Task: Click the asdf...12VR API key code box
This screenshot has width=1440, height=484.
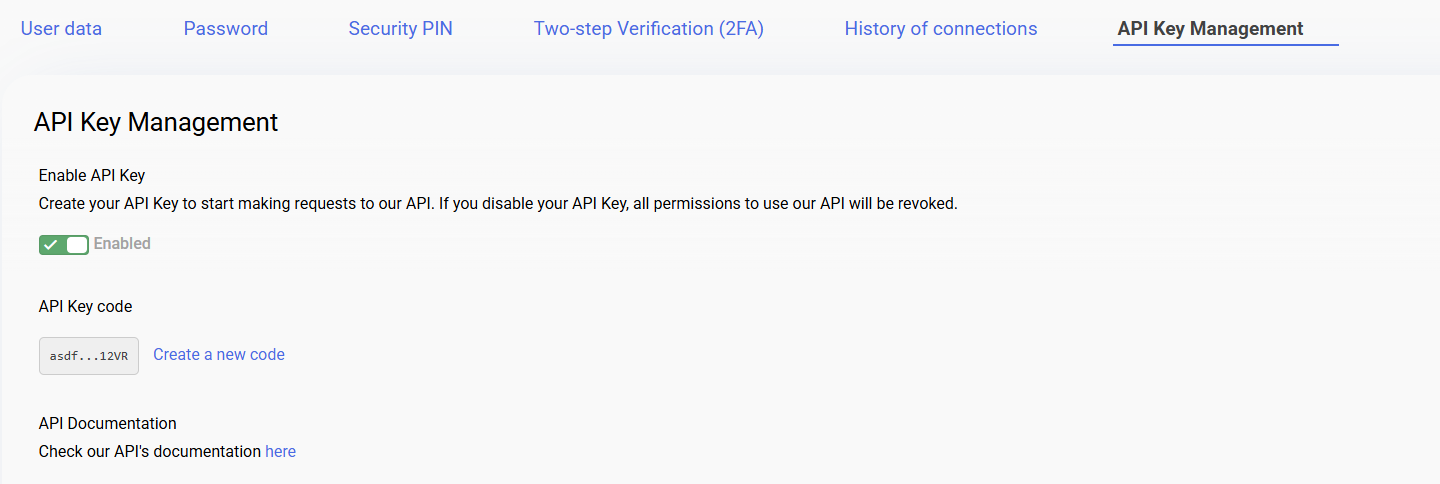Action: tap(89, 356)
